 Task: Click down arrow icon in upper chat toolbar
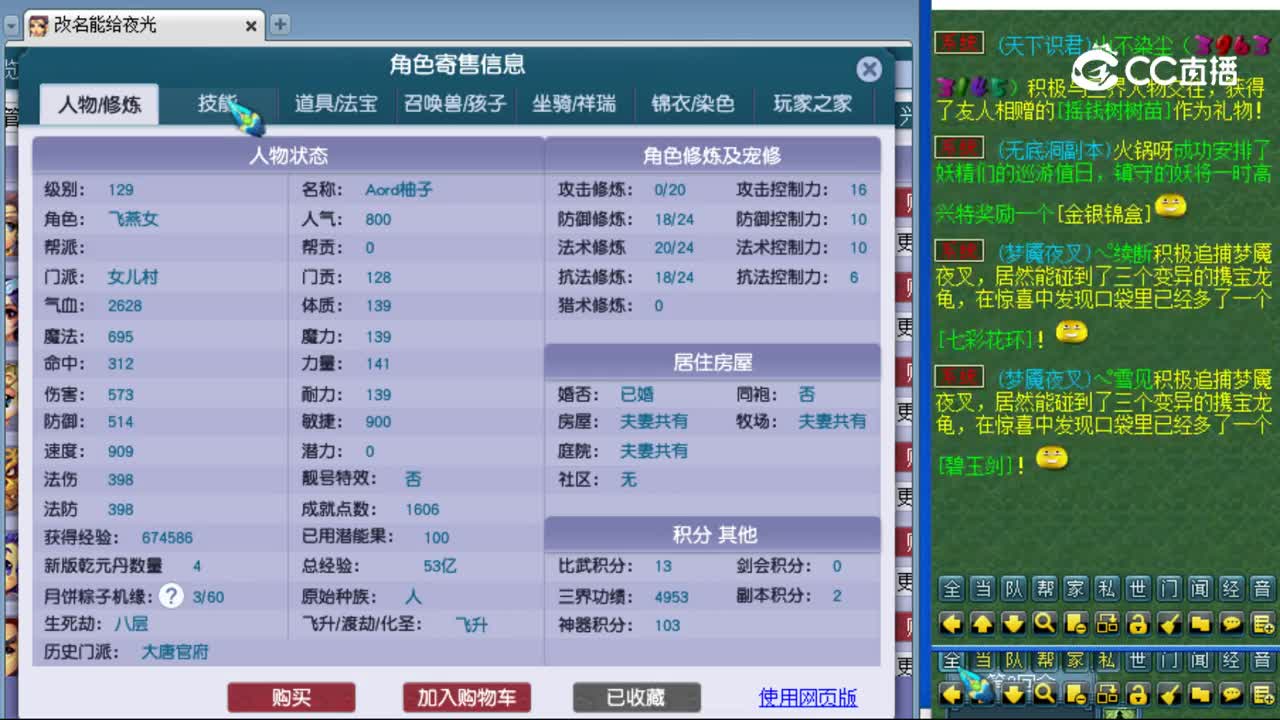point(1014,624)
